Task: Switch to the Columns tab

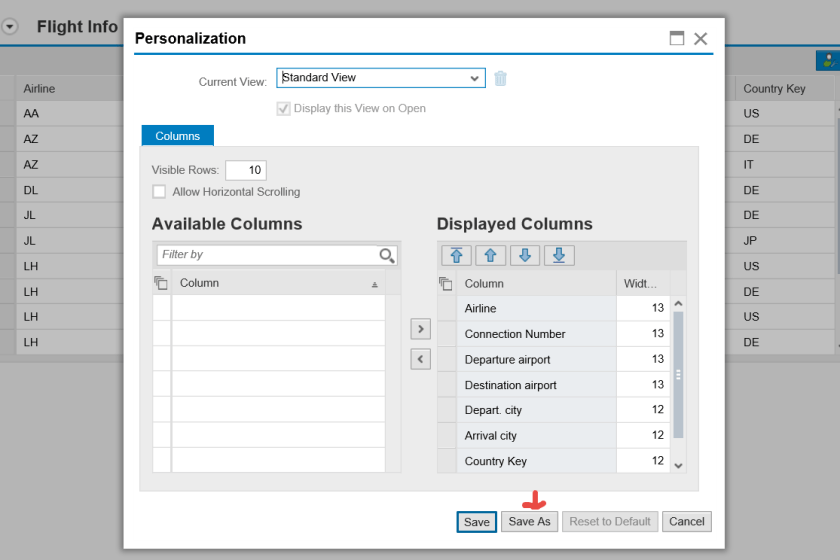Action: 177,136
